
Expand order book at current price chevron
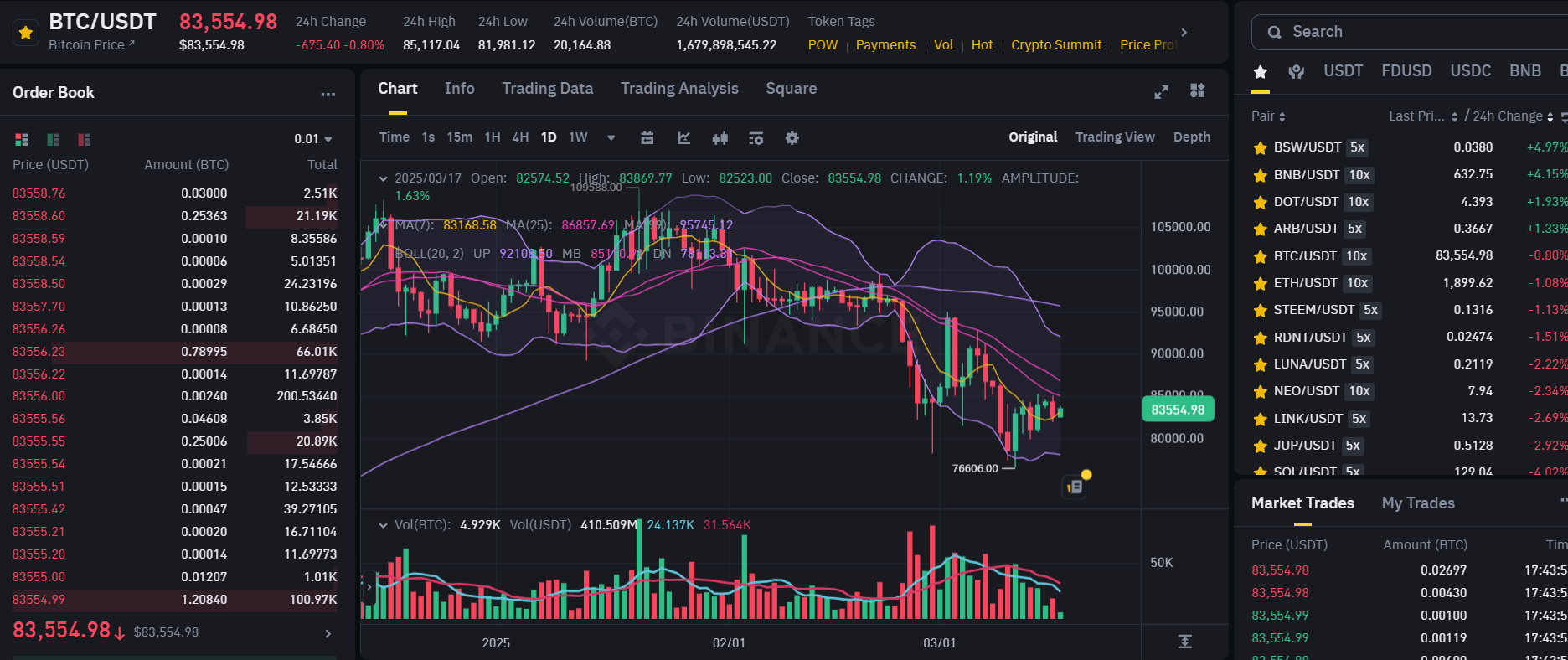click(328, 634)
